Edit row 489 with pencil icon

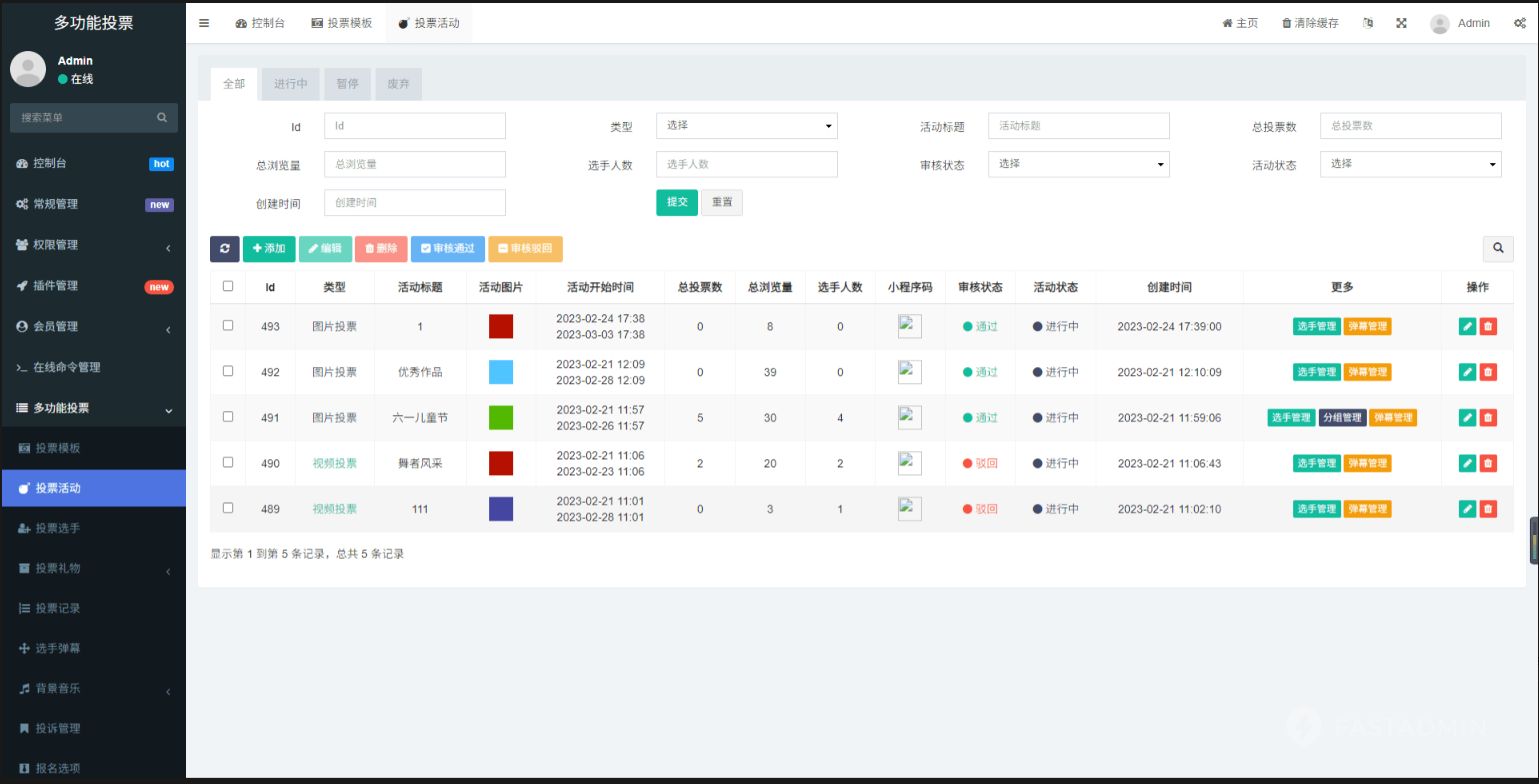[1467, 509]
